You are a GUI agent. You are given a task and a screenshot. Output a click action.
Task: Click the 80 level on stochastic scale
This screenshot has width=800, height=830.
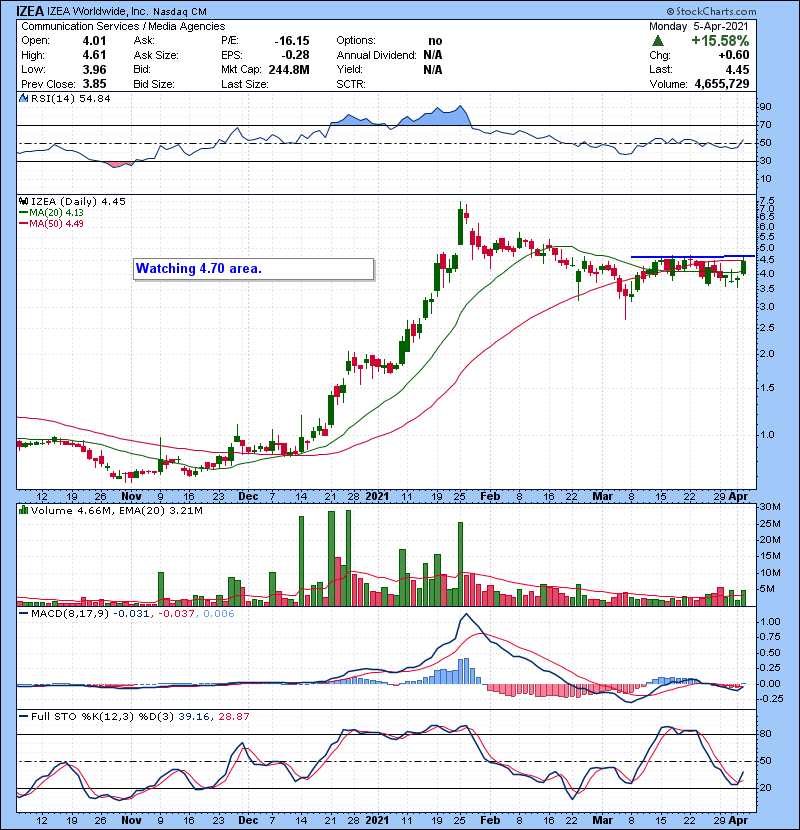click(766, 734)
